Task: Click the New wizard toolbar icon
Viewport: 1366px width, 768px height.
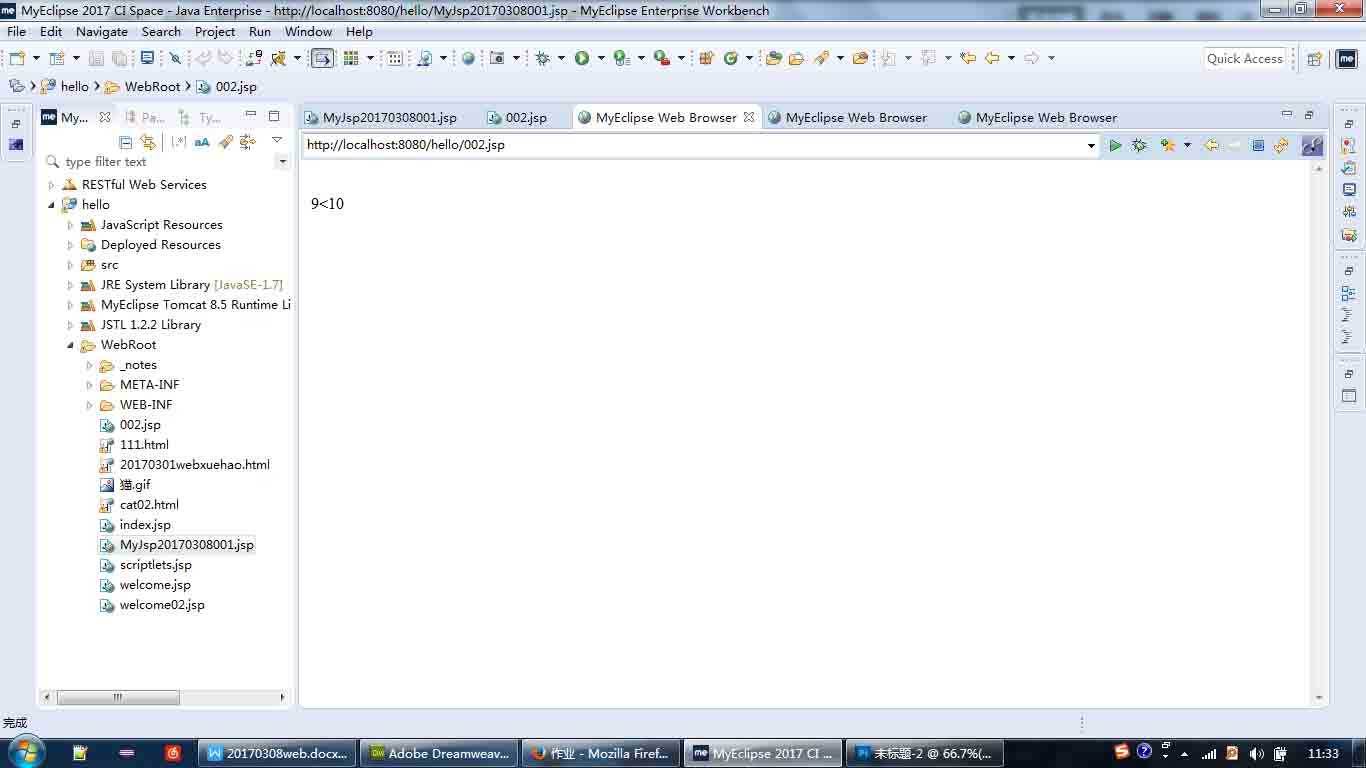Action: [x=17, y=58]
